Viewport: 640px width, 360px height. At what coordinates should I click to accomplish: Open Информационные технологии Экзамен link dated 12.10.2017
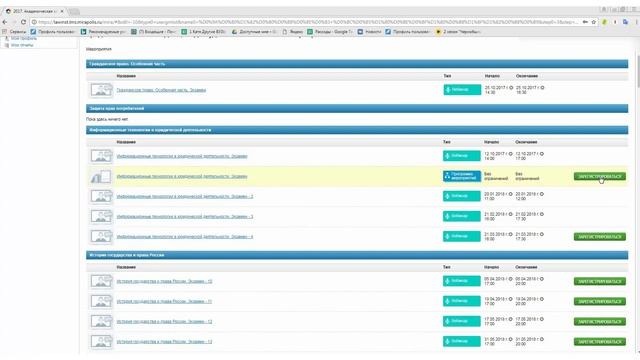(x=182, y=156)
